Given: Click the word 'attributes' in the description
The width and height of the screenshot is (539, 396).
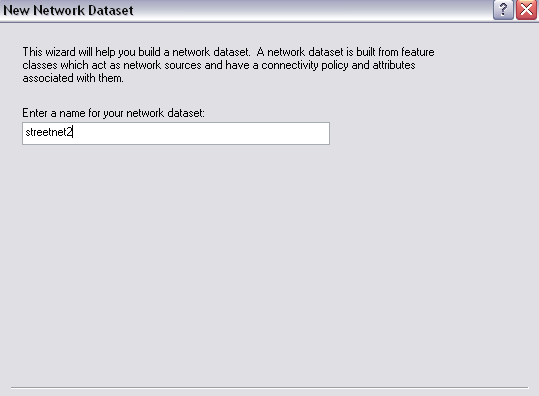Looking at the screenshot, I should (394, 65).
